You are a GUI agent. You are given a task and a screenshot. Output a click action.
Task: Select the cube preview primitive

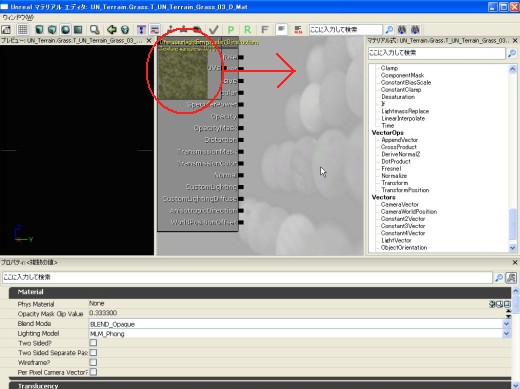click(x=52, y=30)
